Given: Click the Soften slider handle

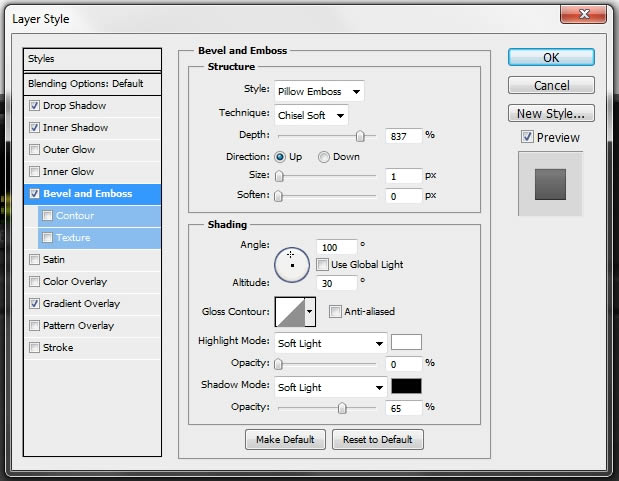Looking at the screenshot, I should [x=278, y=196].
